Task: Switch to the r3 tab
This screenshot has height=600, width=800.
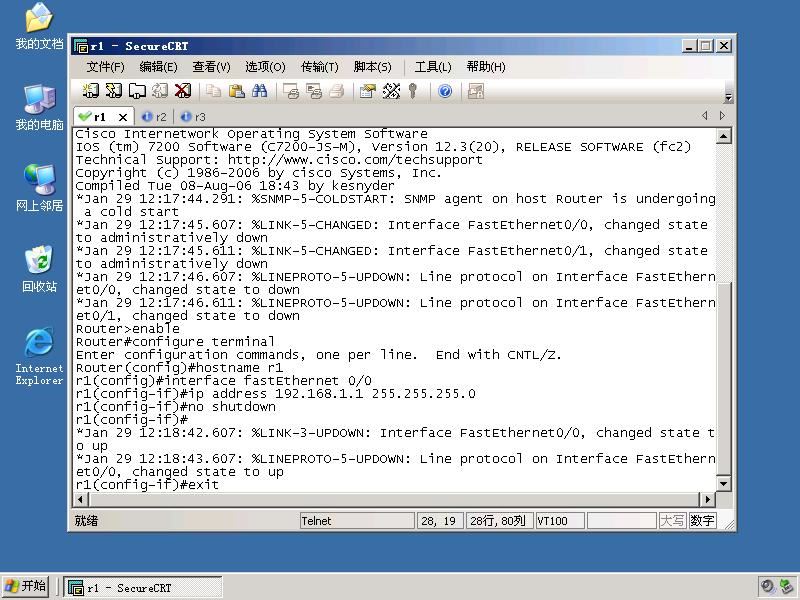Action: tap(193, 117)
